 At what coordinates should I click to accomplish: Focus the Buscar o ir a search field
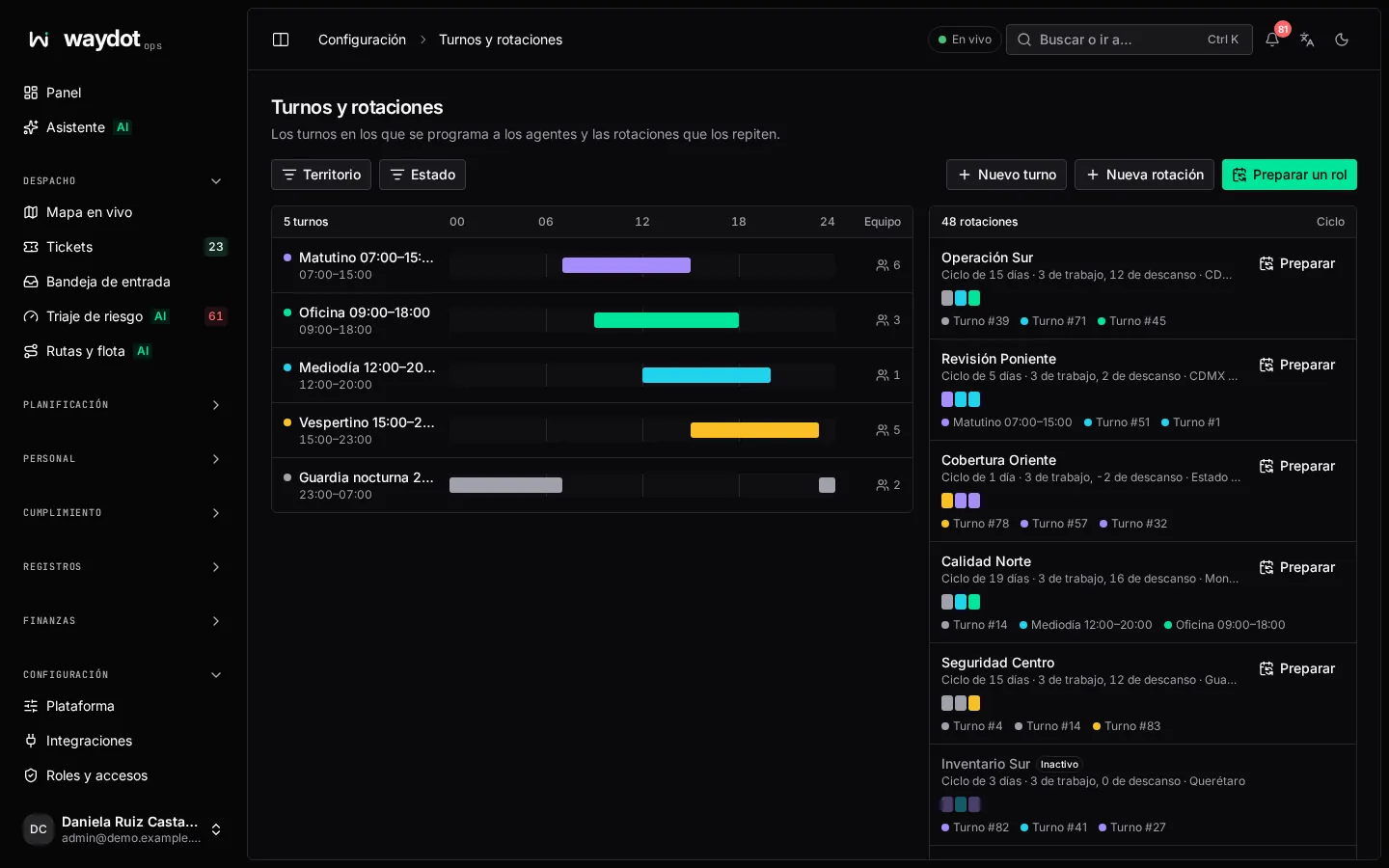click(1129, 40)
